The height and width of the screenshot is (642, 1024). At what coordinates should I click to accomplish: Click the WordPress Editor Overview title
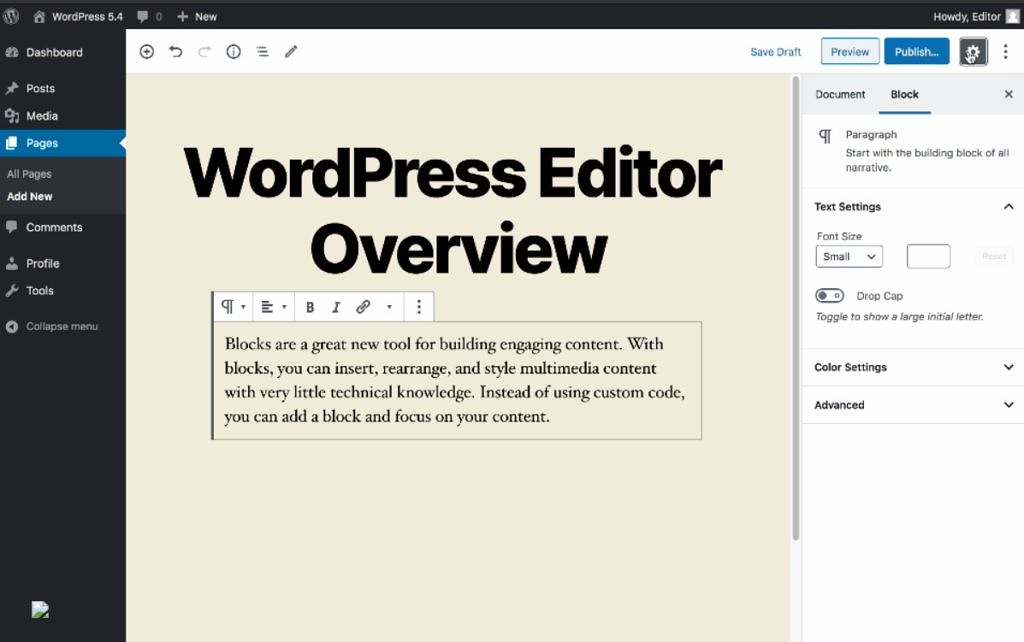[x=453, y=210]
